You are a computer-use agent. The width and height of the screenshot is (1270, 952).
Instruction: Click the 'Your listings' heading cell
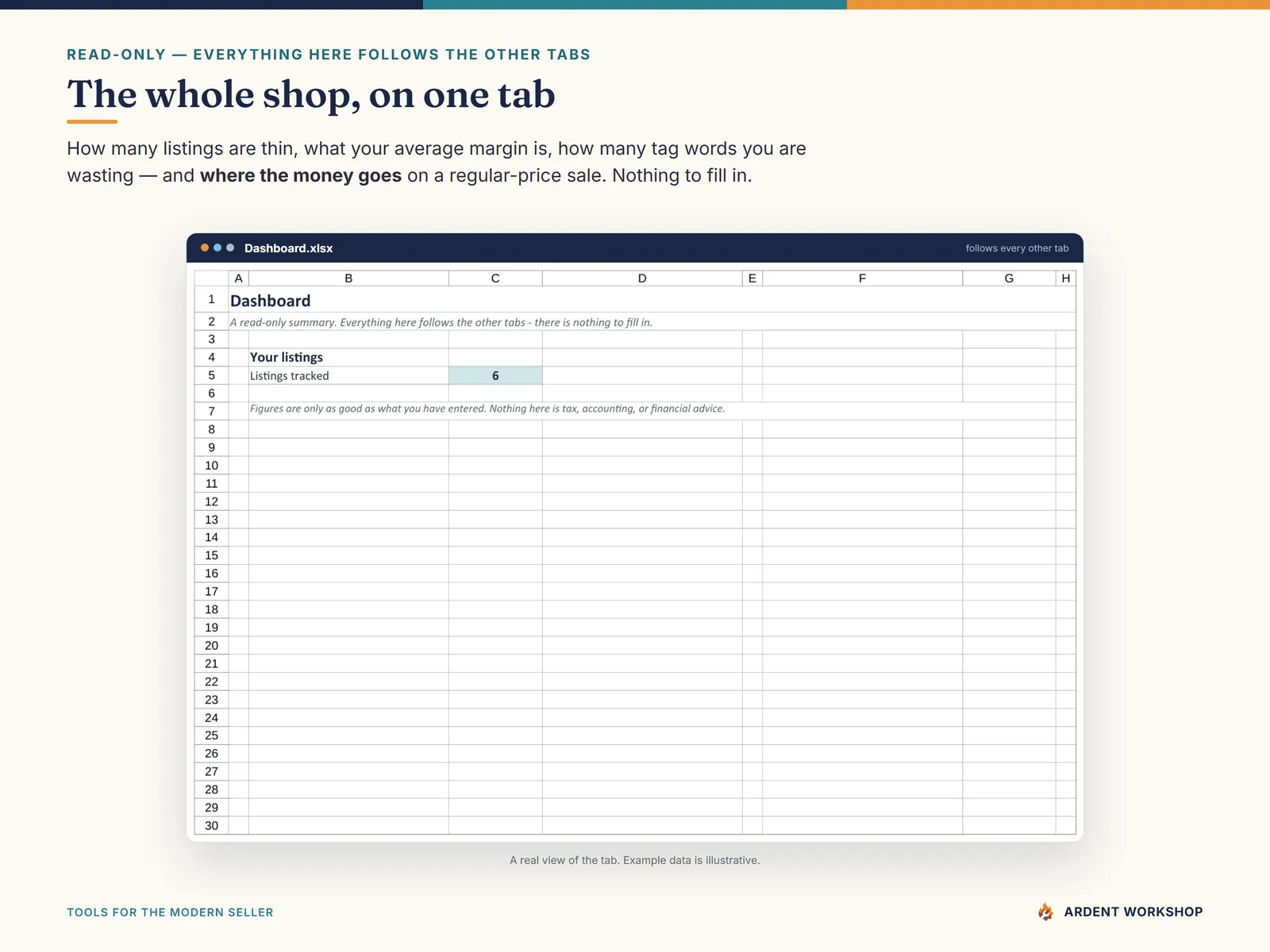[x=348, y=357]
